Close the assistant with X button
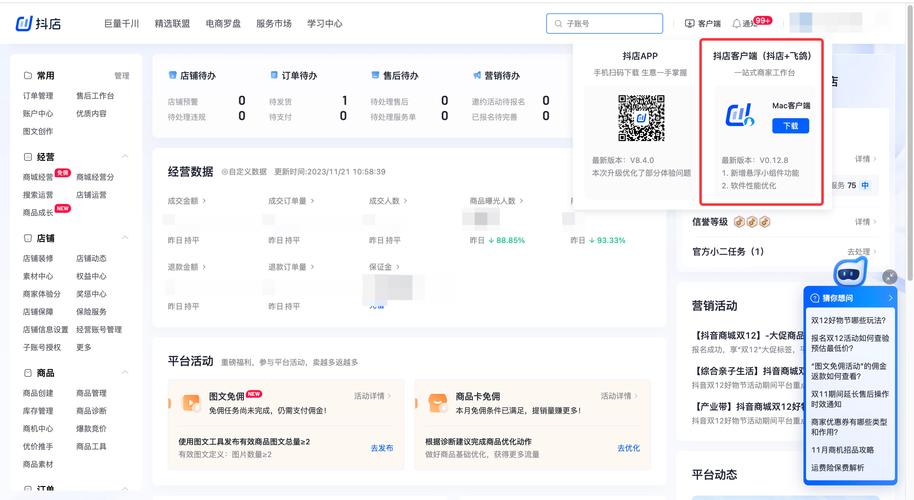914x500 pixels. click(x=890, y=277)
